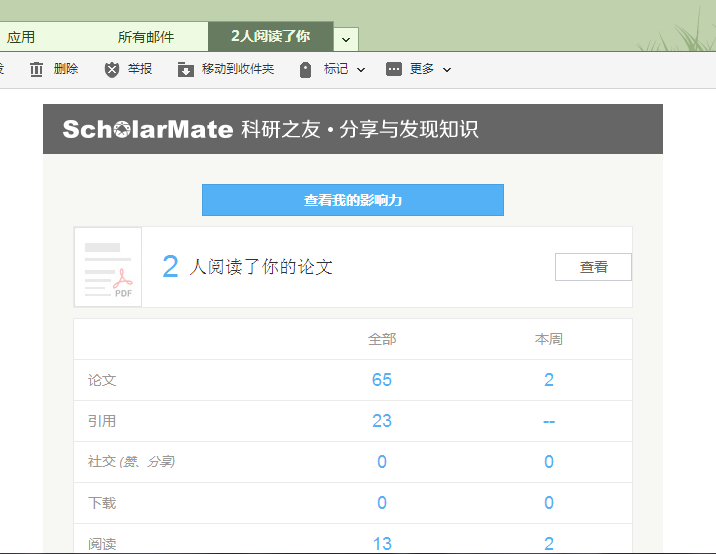Image resolution: width=716 pixels, height=554 pixels.
Task: Open the tab list dropdown chevron
Action: [346, 40]
